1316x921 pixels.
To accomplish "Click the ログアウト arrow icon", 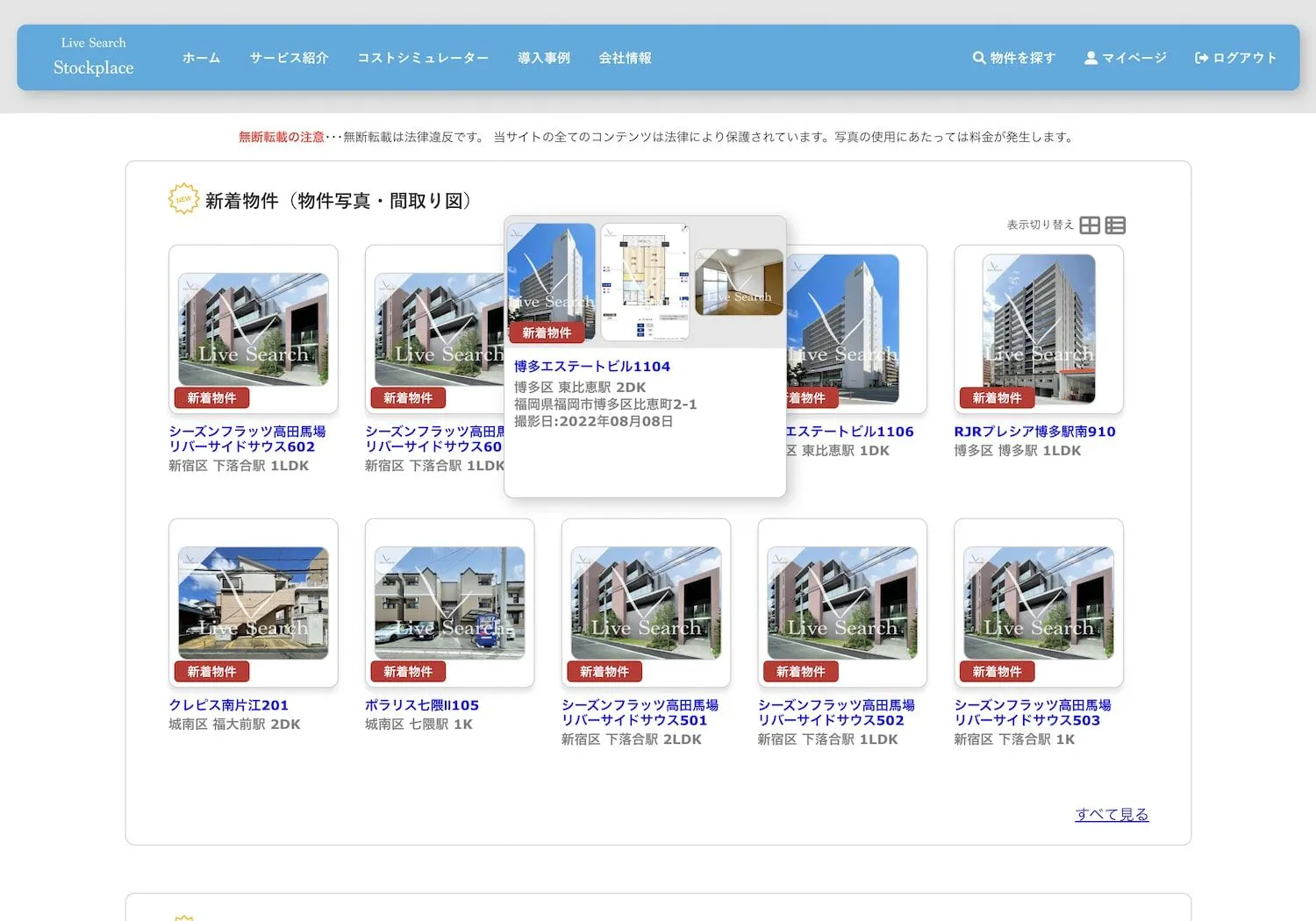I will coord(1201,58).
